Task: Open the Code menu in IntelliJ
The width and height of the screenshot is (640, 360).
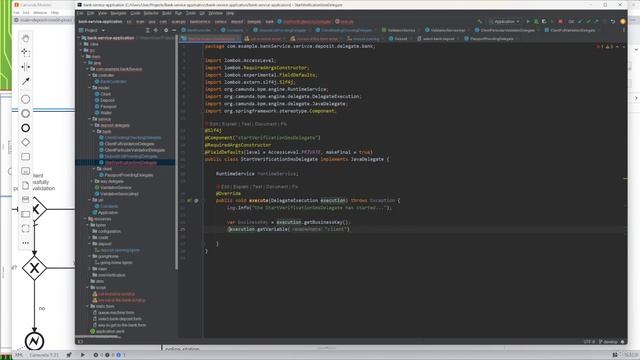Action: [135, 13]
